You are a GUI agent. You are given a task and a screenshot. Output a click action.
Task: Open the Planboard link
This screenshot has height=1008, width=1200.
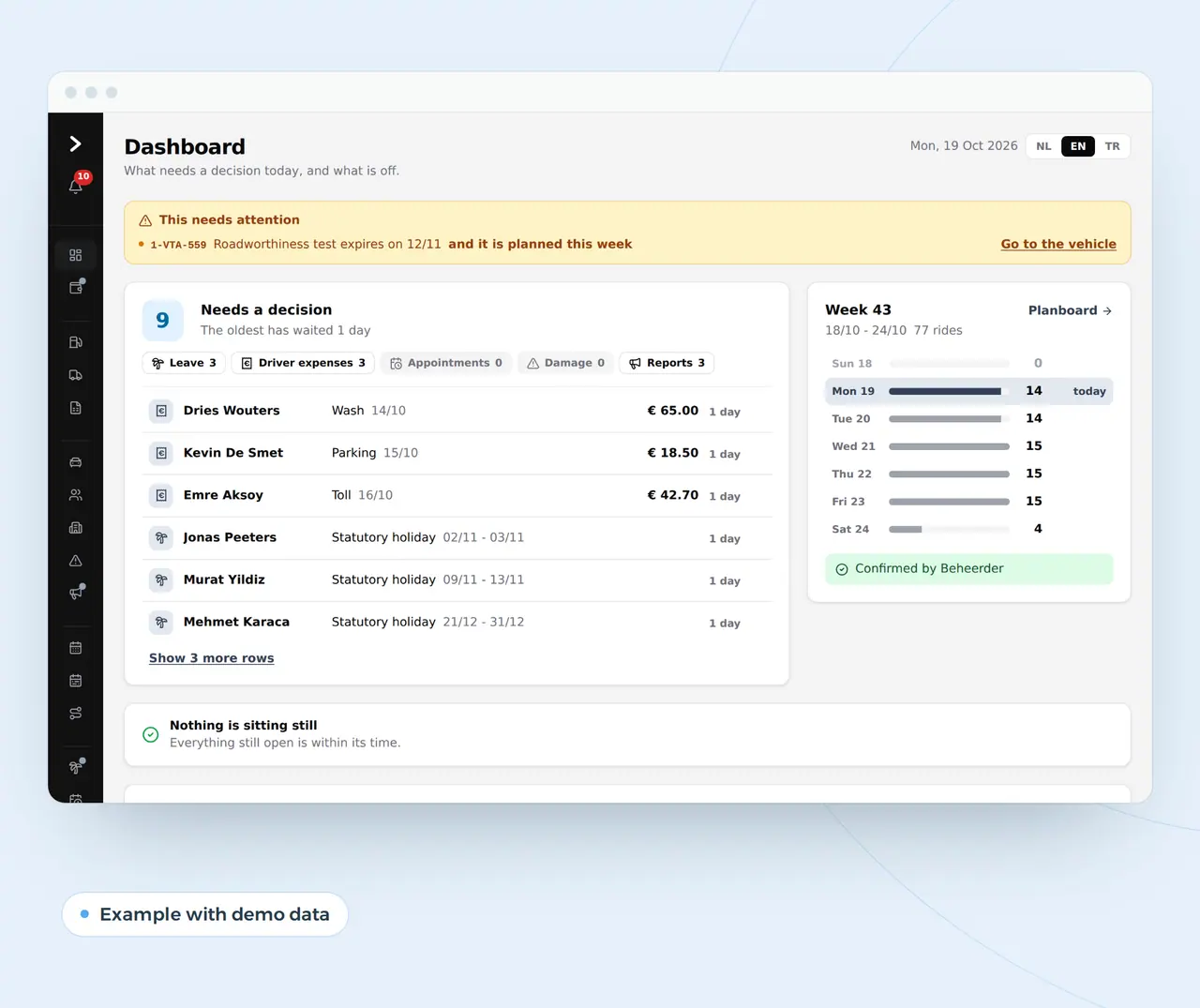(1070, 310)
